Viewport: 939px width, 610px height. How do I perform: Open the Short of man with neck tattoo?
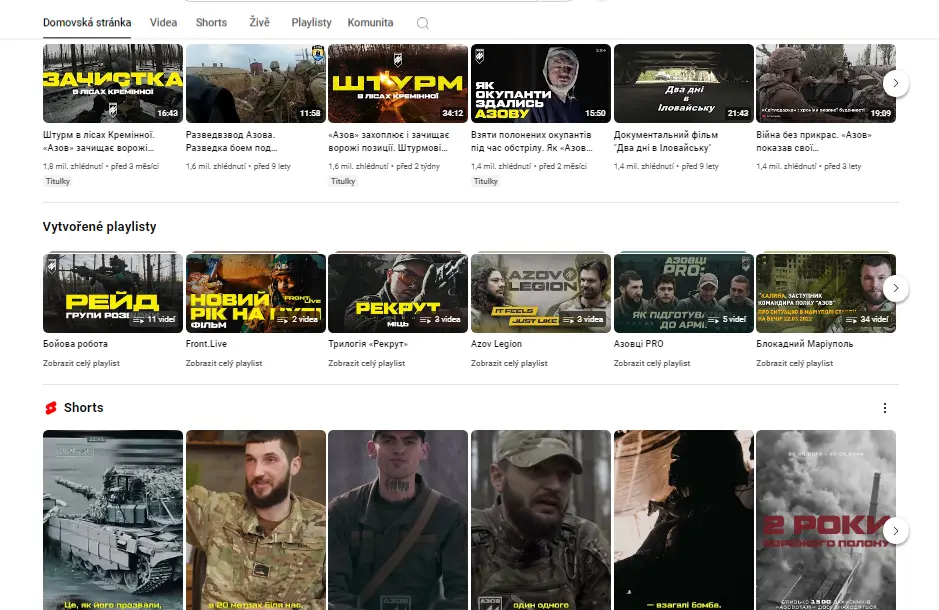(398, 520)
